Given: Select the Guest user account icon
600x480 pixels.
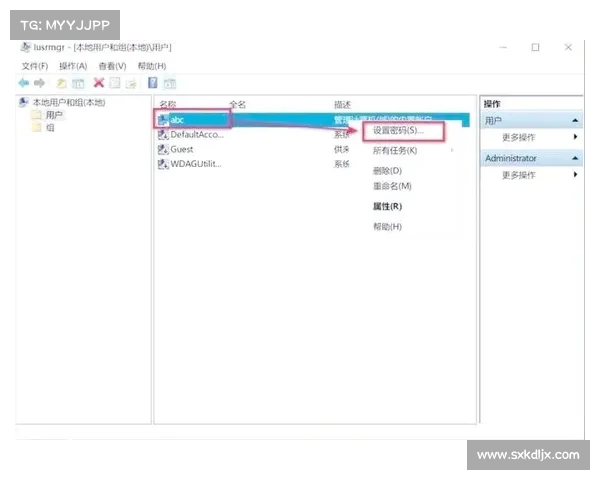Looking at the screenshot, I should [x=163, y=149].
